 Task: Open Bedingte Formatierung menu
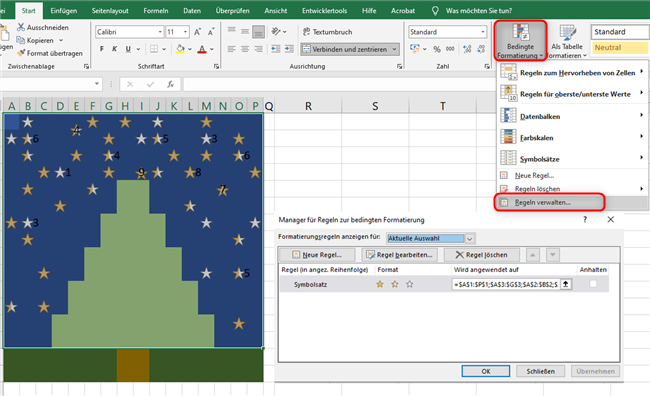click(x=520, y=41)
